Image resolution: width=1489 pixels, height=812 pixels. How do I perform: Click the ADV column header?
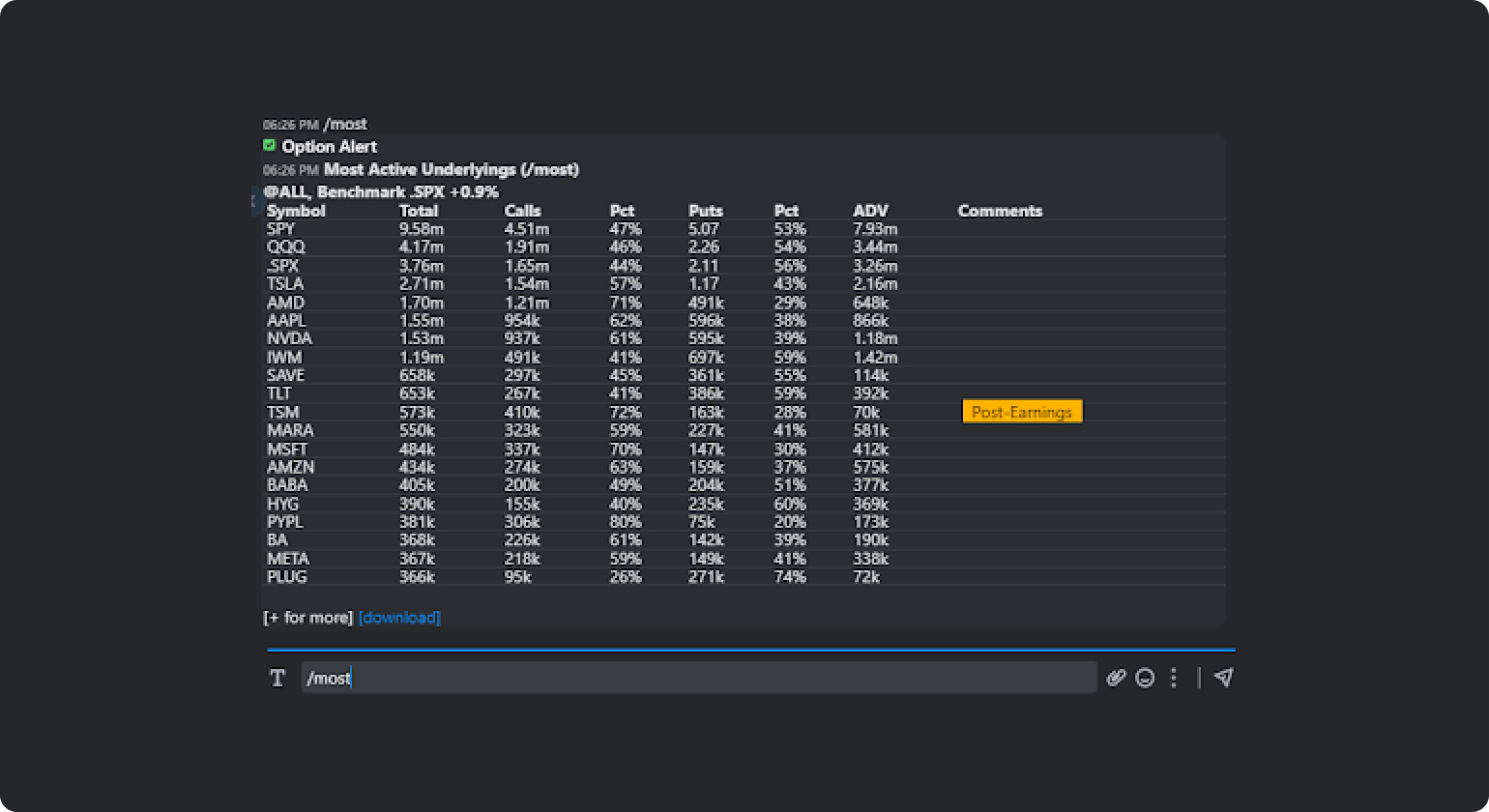(x=870, y=211)
